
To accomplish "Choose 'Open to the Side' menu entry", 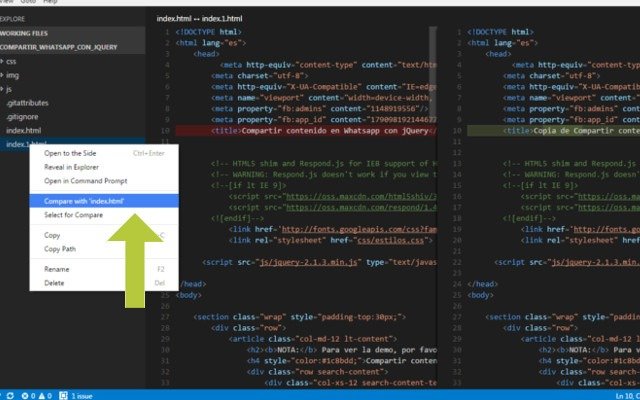I will point(104,153).
